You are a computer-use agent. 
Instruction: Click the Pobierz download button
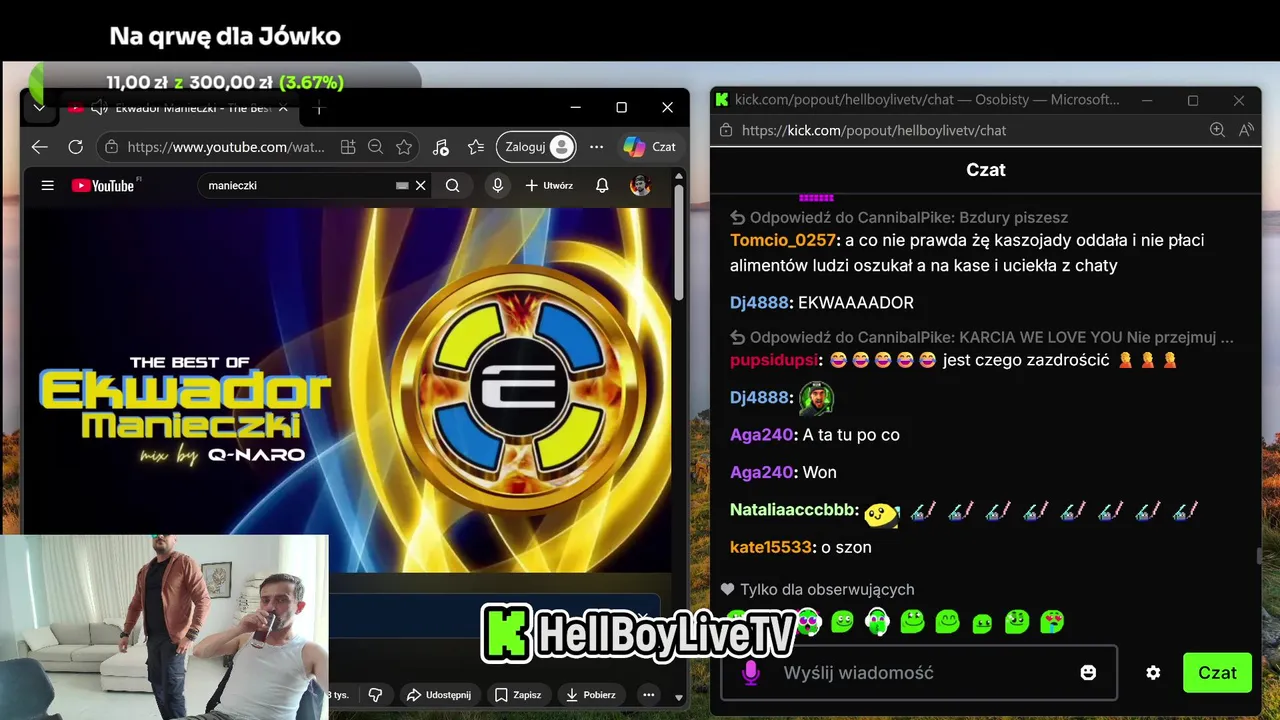click(x=590, y=694)
